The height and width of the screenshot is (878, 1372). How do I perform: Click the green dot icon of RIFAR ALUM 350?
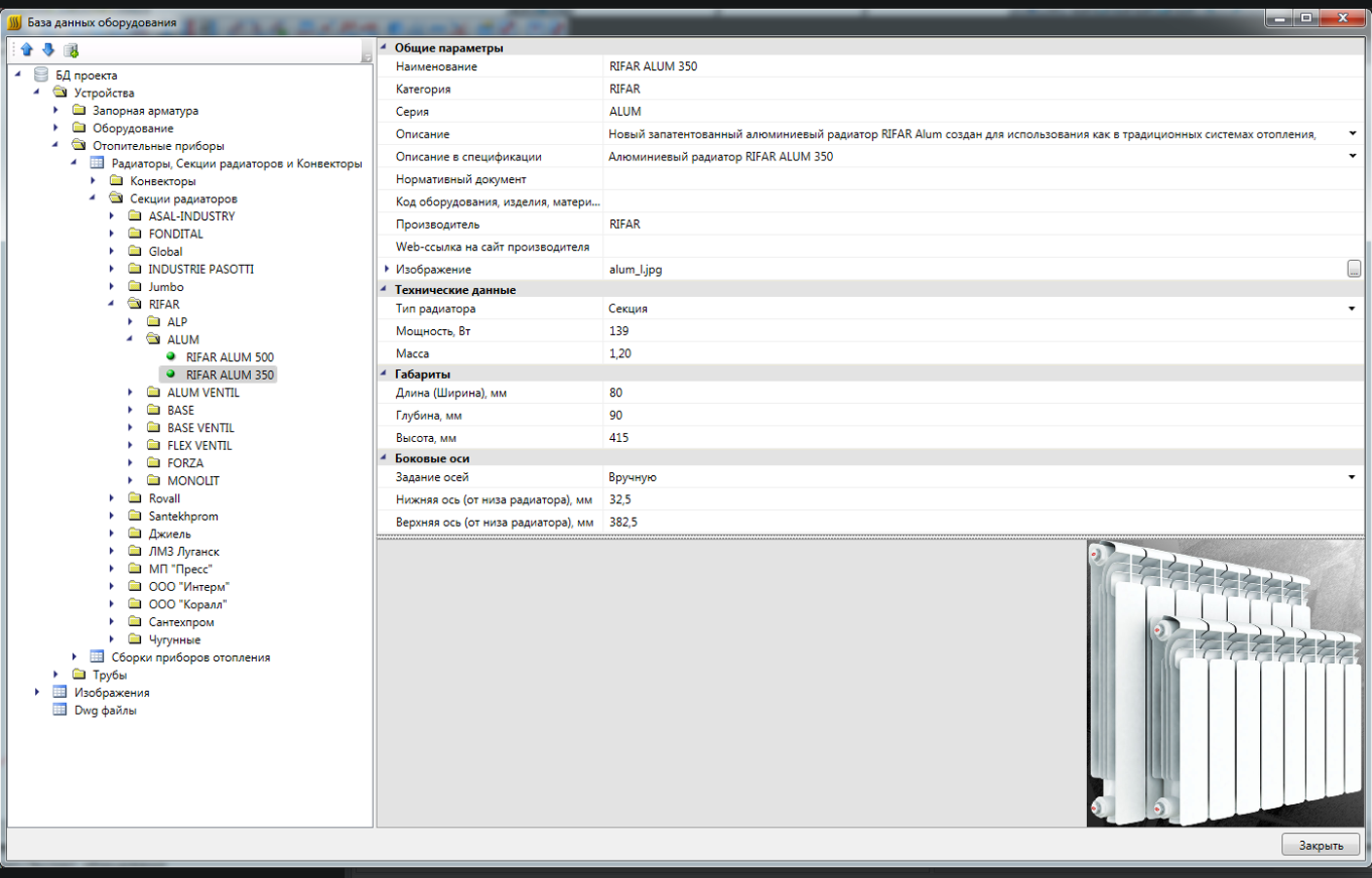coord(171,374)
